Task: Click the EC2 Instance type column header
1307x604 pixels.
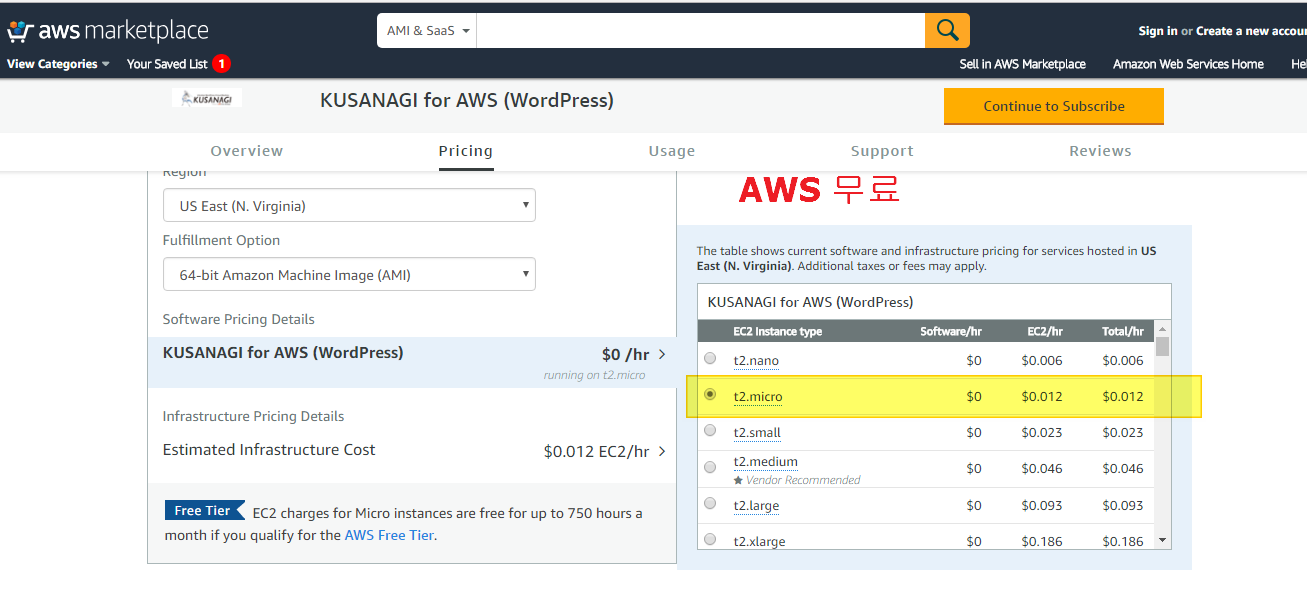Action: pyautogui.click(x=777, y=331)
